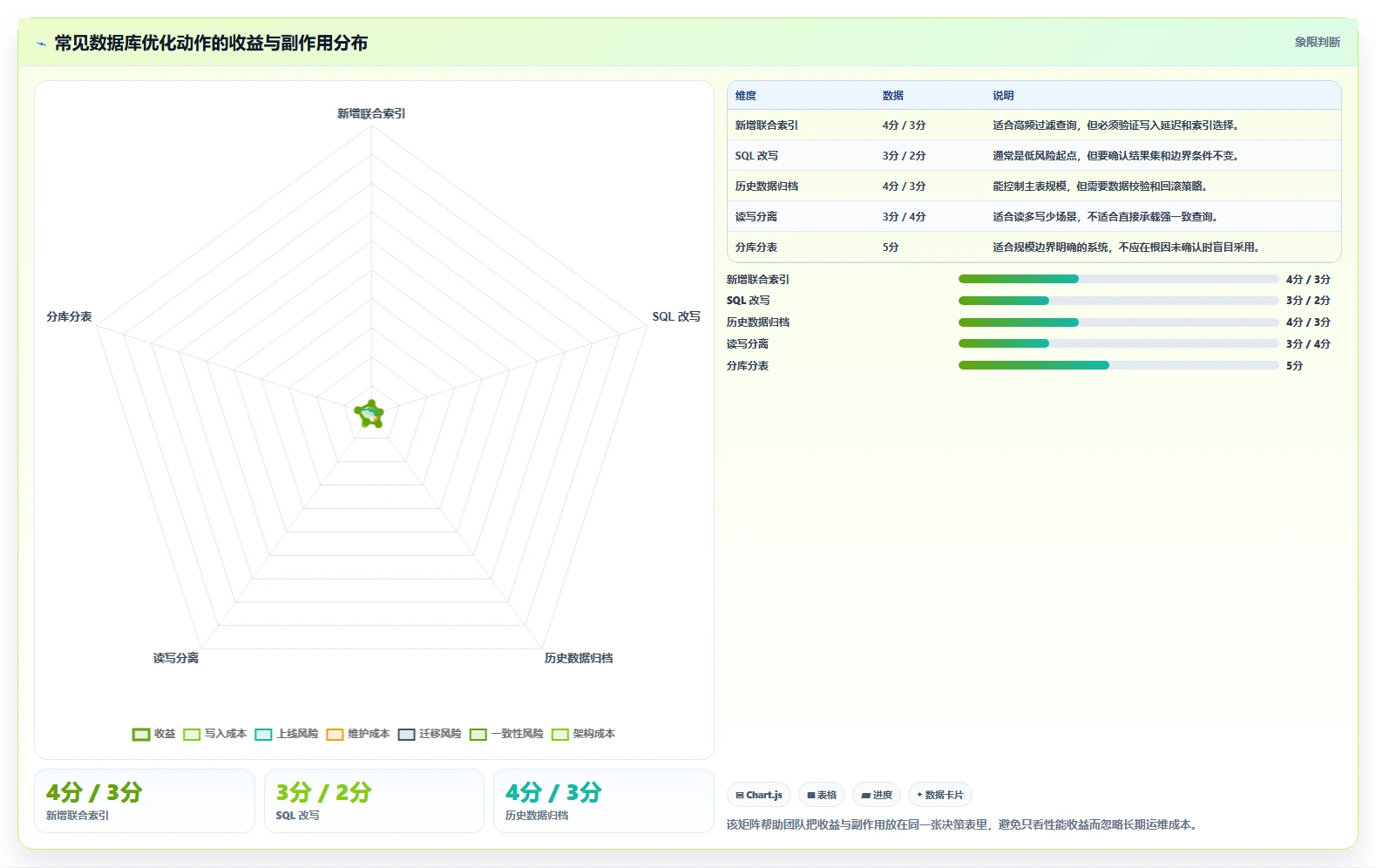Toggle the 维护成本 legend item

(x=358, y=734)
